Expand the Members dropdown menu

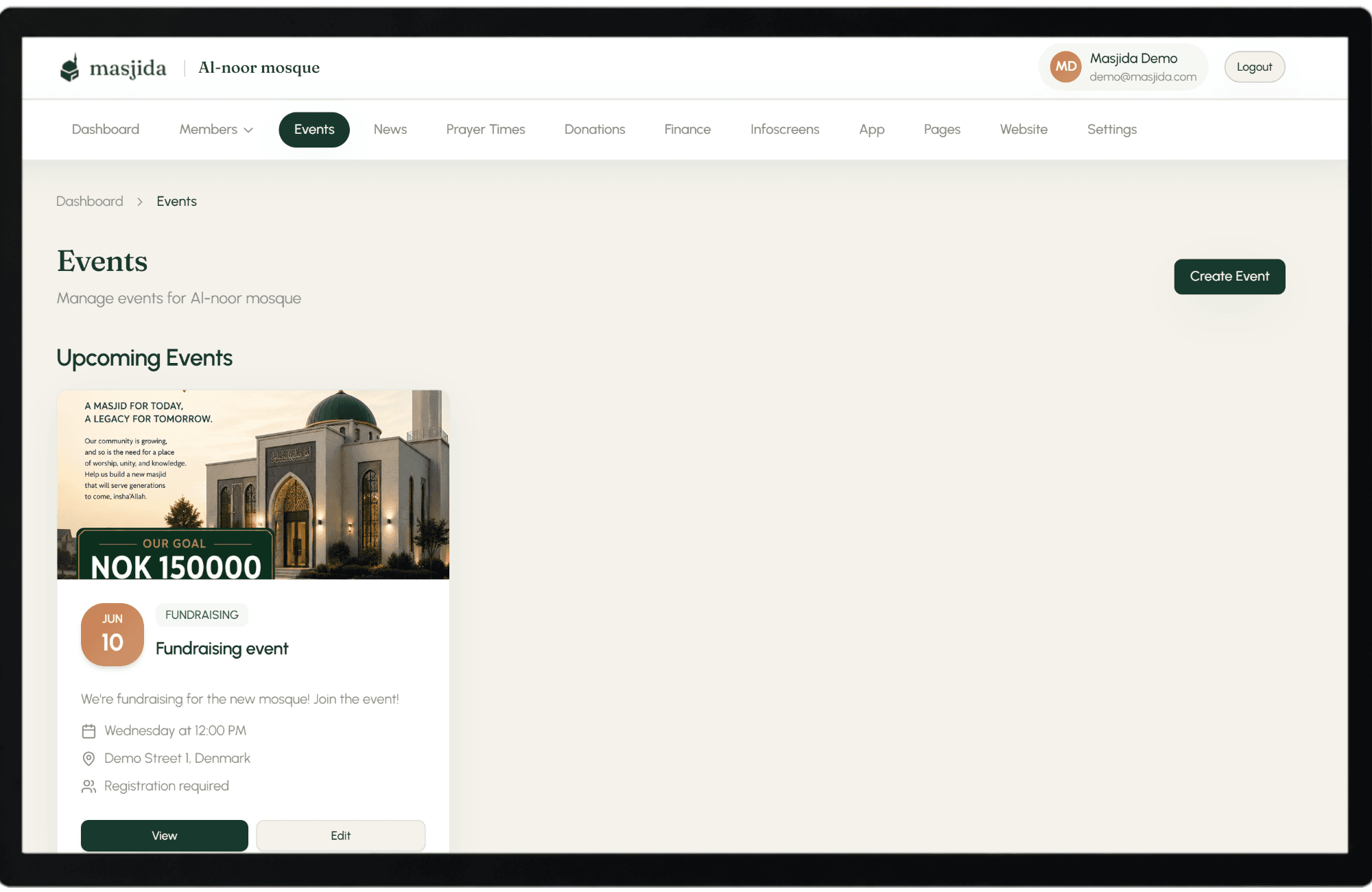[216, 130]
